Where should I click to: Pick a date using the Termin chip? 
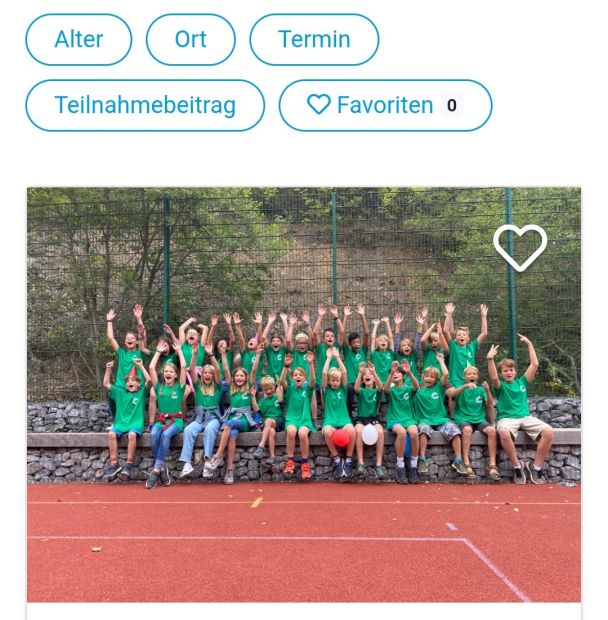pos(314,40)
